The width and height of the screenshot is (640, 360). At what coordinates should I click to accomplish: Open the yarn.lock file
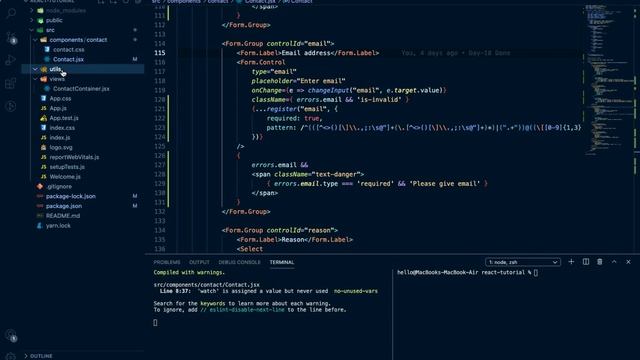pyautogui.click(x=58, y=226)
